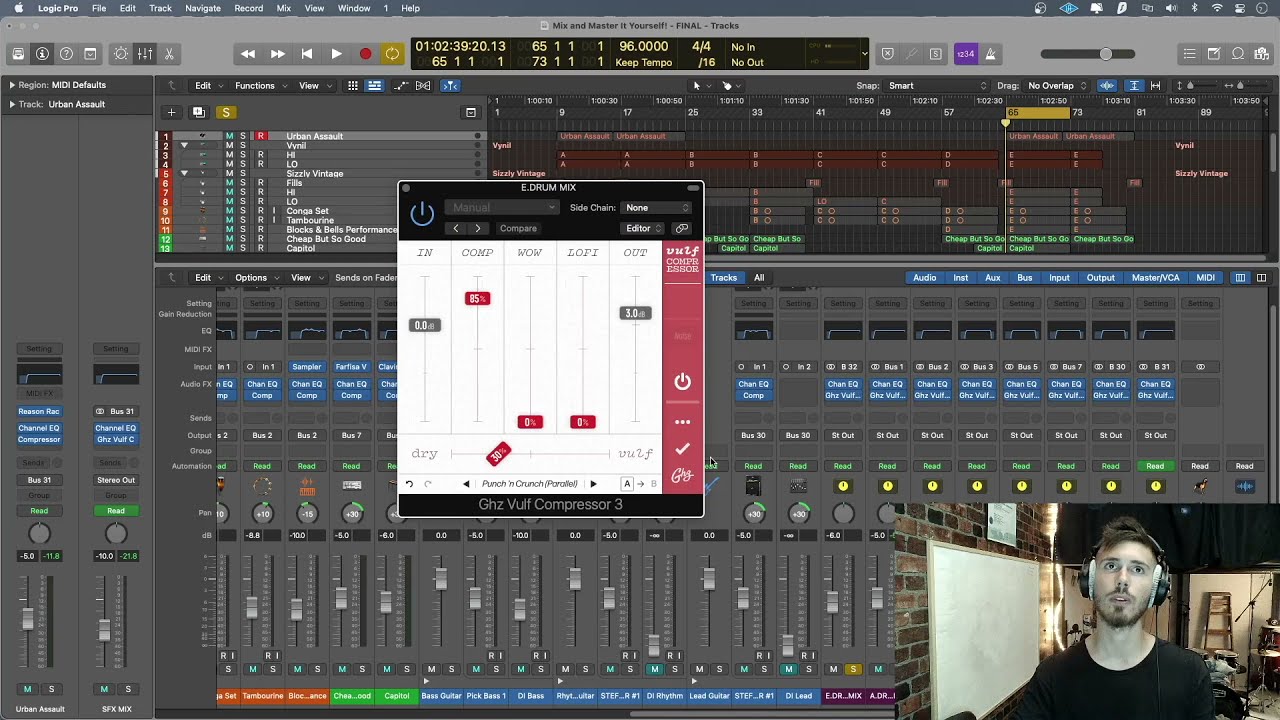Switch mixer to Tracks view tab
This screenshot has height=720, width=1280.
tap(724, 278)
